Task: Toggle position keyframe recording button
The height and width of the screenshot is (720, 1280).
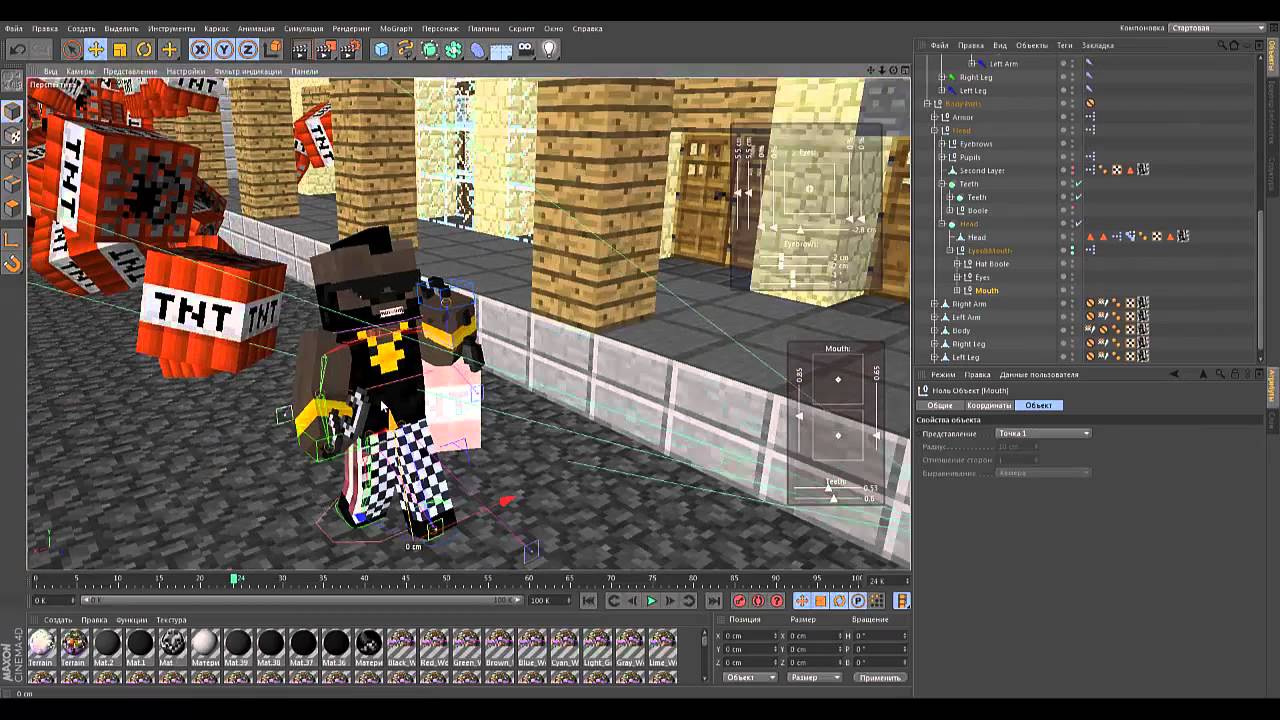Action: tap(801, 601)
